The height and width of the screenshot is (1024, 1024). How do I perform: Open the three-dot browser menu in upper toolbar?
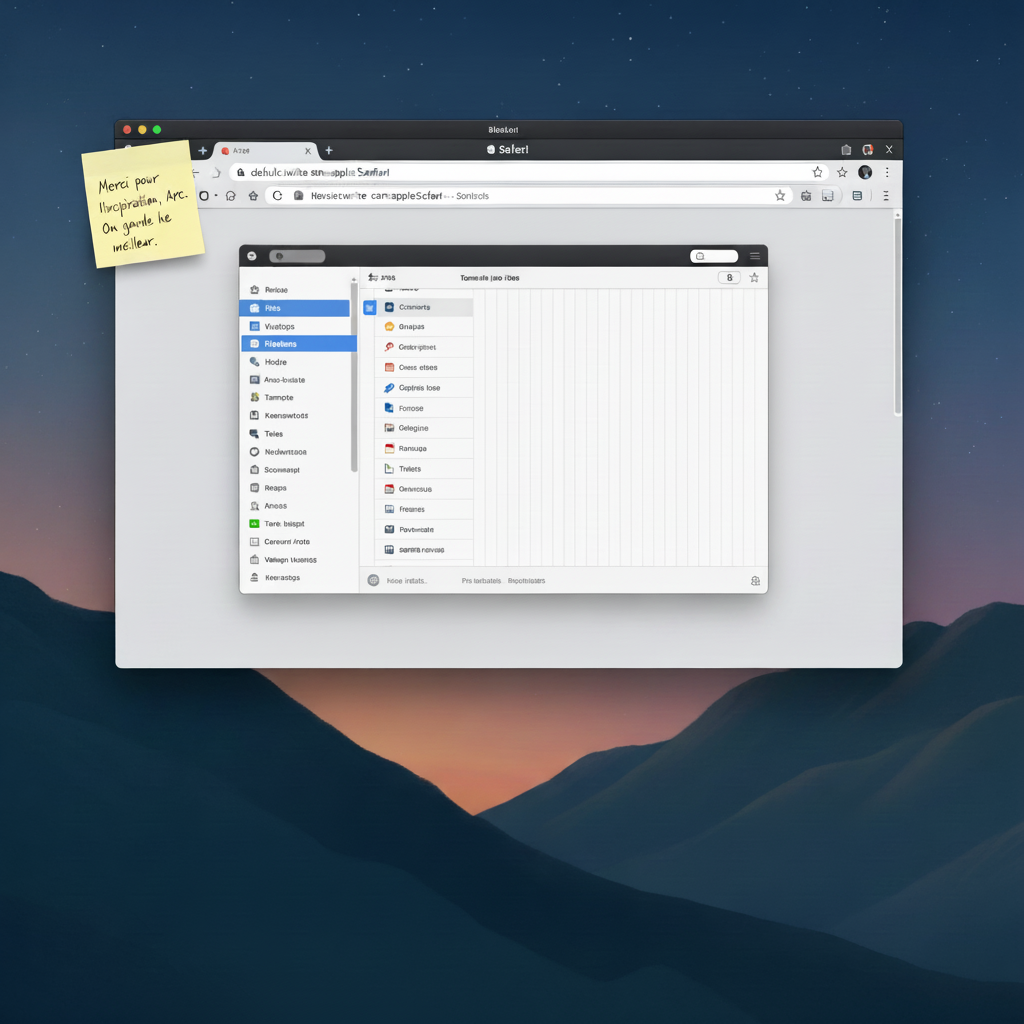click(x=886, y=172)
